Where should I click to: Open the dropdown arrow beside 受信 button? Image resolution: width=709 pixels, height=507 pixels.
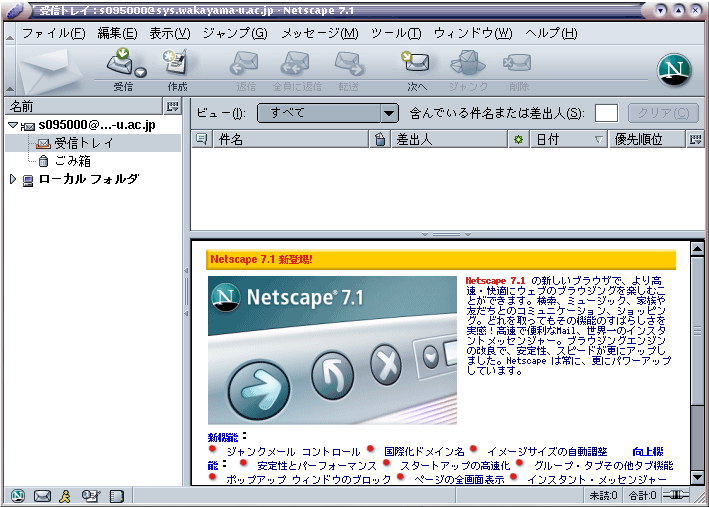click(141, 72)
